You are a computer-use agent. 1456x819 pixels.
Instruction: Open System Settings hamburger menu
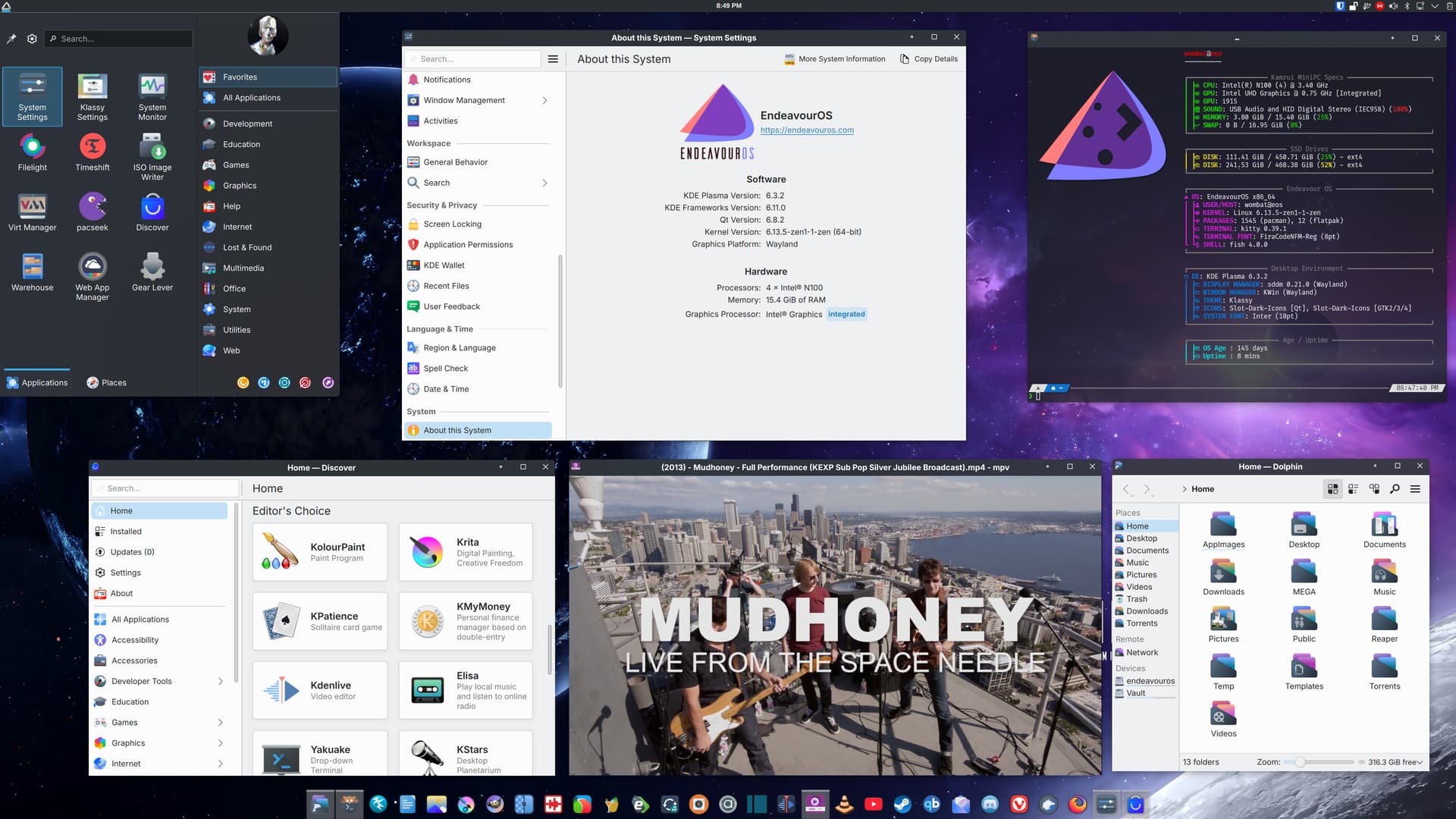pyautogui.click(x=553, y=59)
